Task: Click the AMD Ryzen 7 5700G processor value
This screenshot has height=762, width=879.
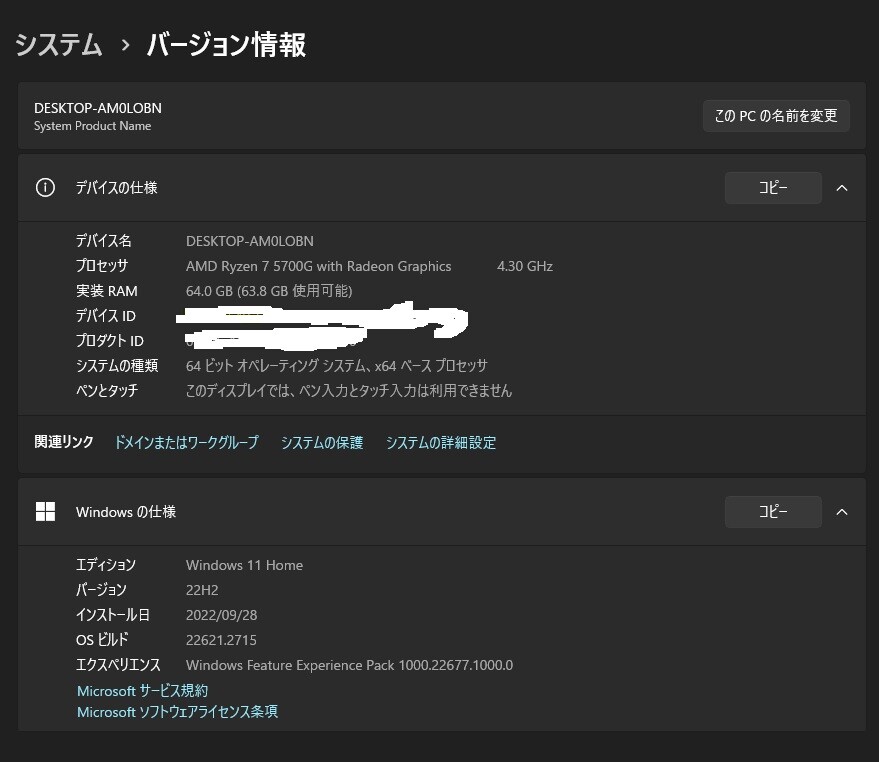Action: pyautogui.click(x=318, y=266)
